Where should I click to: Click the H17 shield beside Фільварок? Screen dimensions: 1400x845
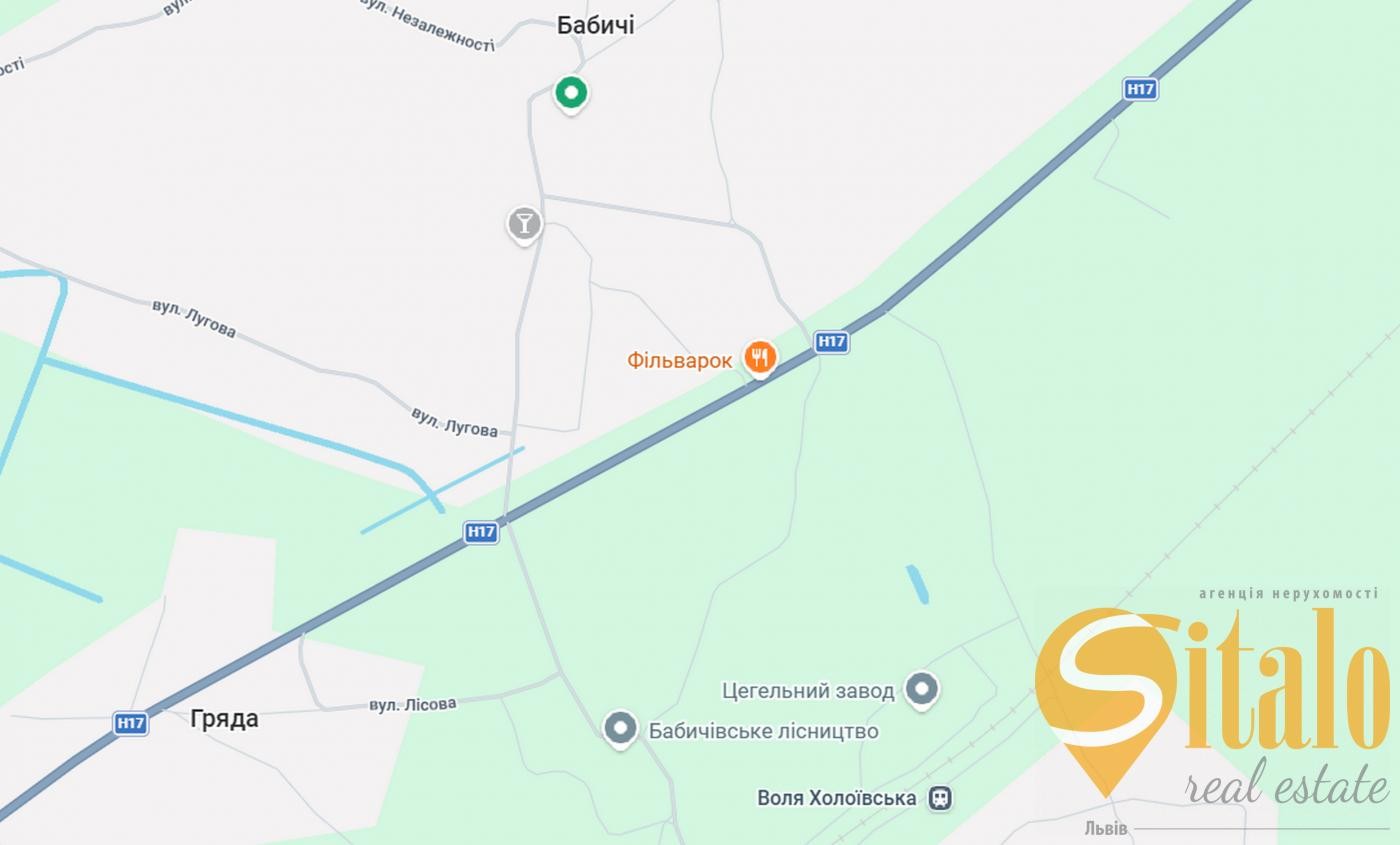(x=831, y=341)
